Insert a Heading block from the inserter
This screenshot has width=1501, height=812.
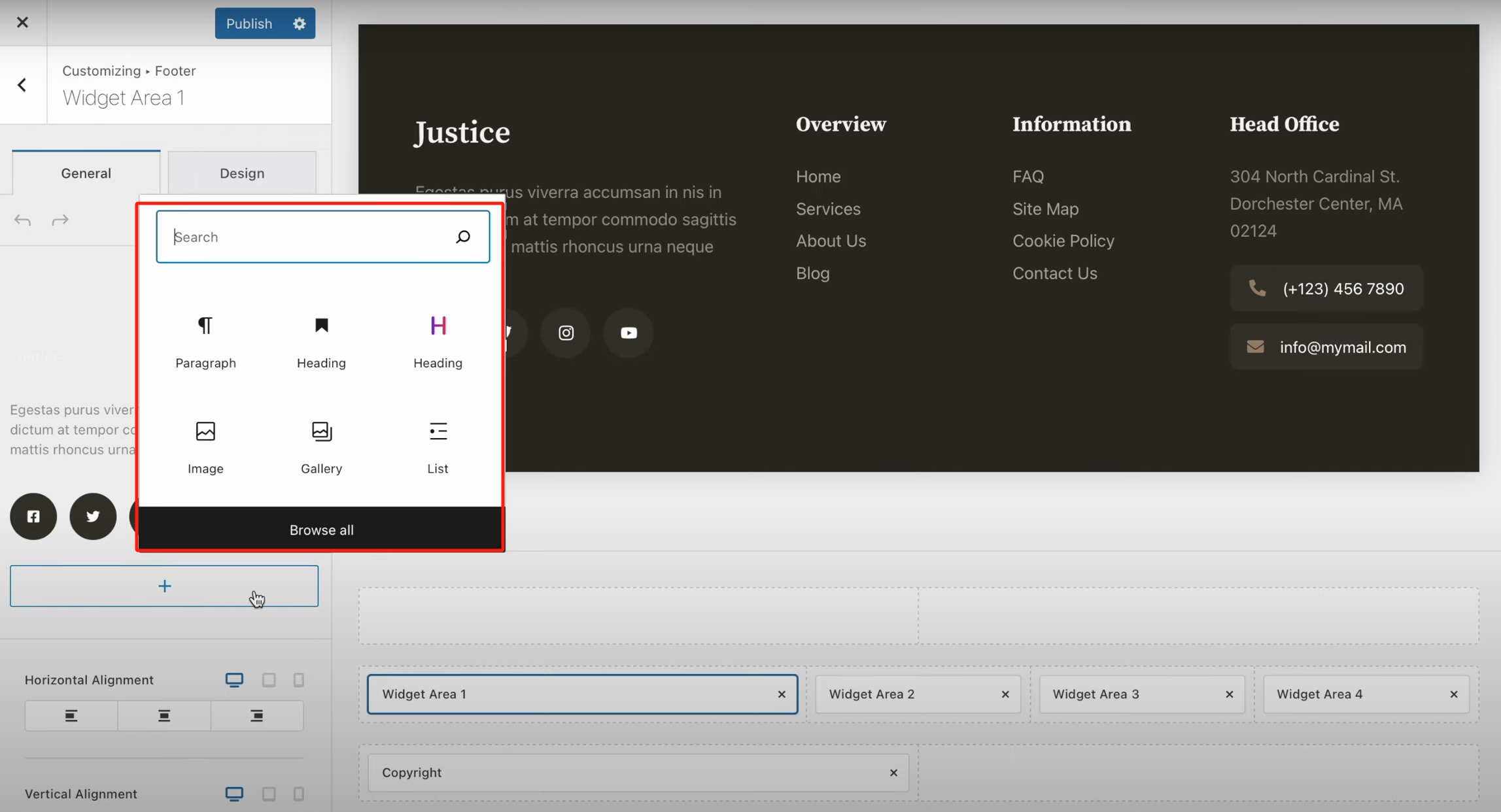click(321, 340)
